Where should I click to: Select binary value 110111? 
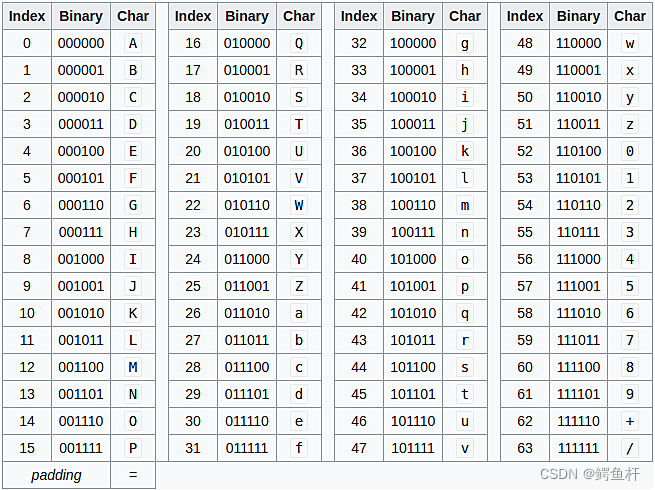579,232
